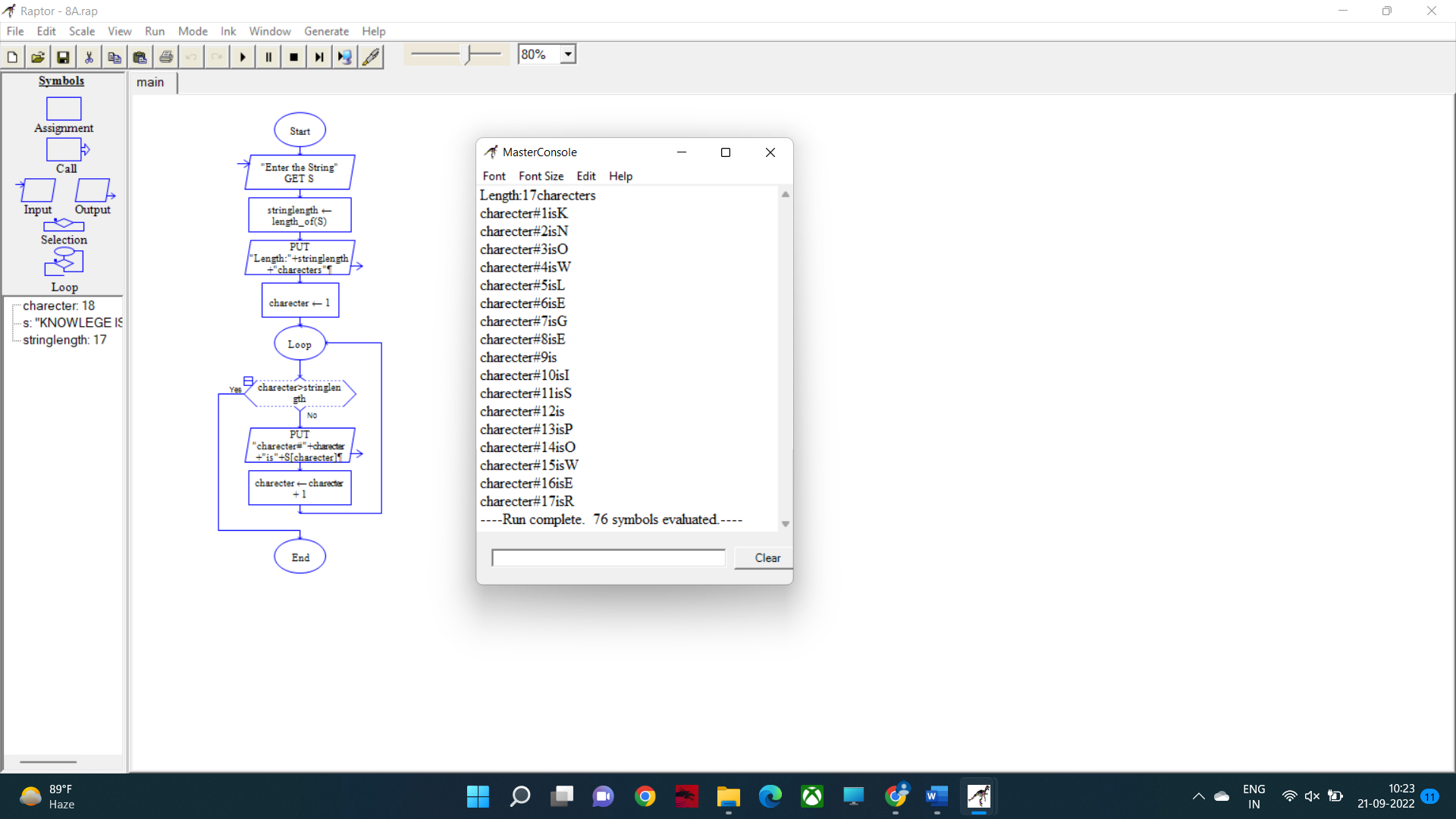
Task: Select the Loop symbol in Symbols panel
Action: coord(64,262)
